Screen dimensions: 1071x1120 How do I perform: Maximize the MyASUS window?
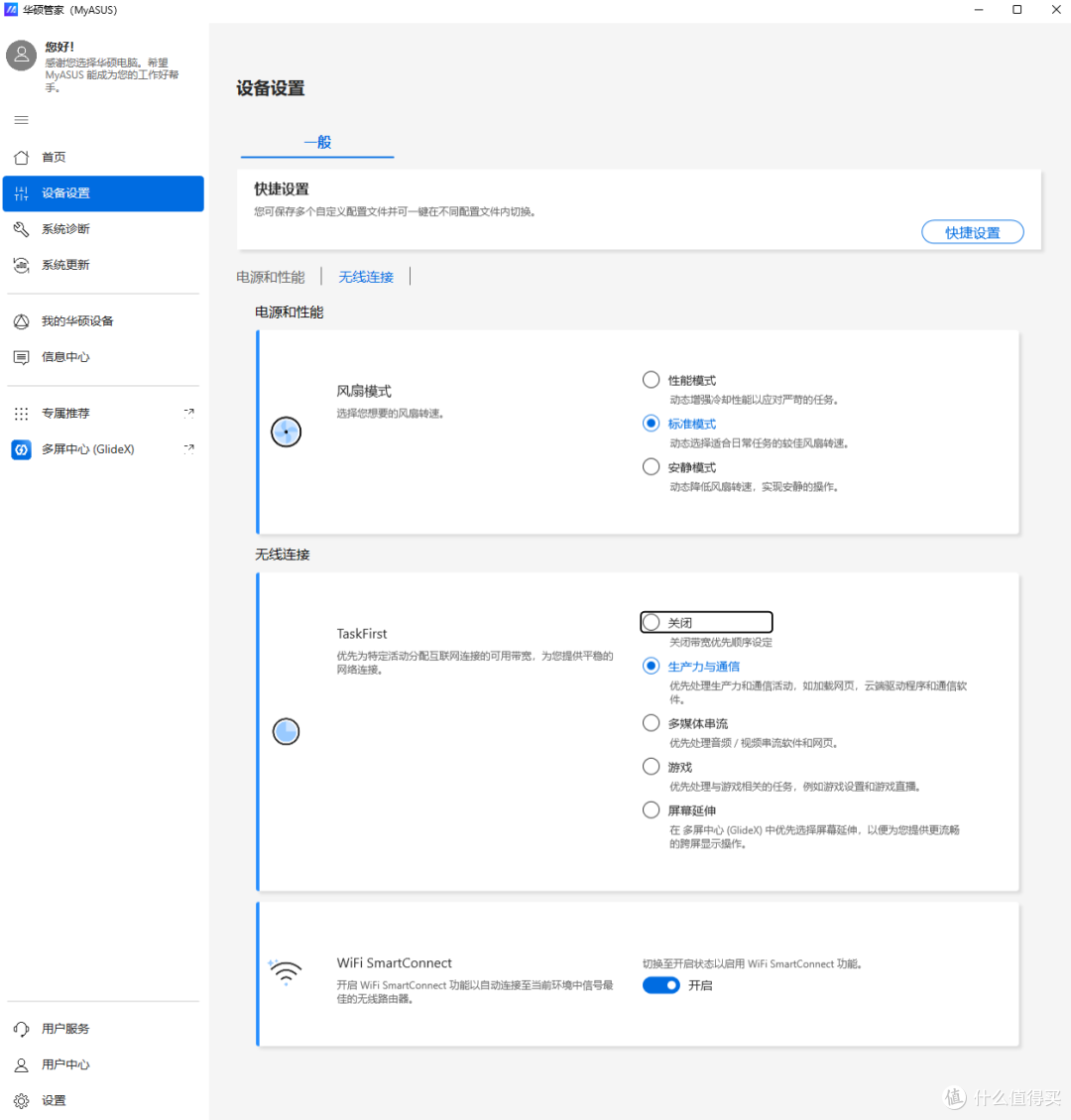point(1017,9)
